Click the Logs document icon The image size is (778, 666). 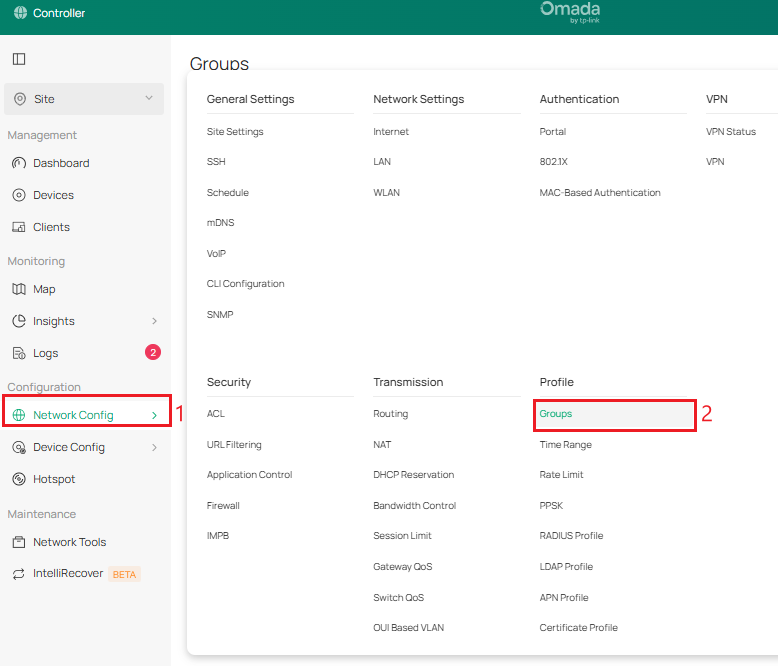click(x=19, y=353)
